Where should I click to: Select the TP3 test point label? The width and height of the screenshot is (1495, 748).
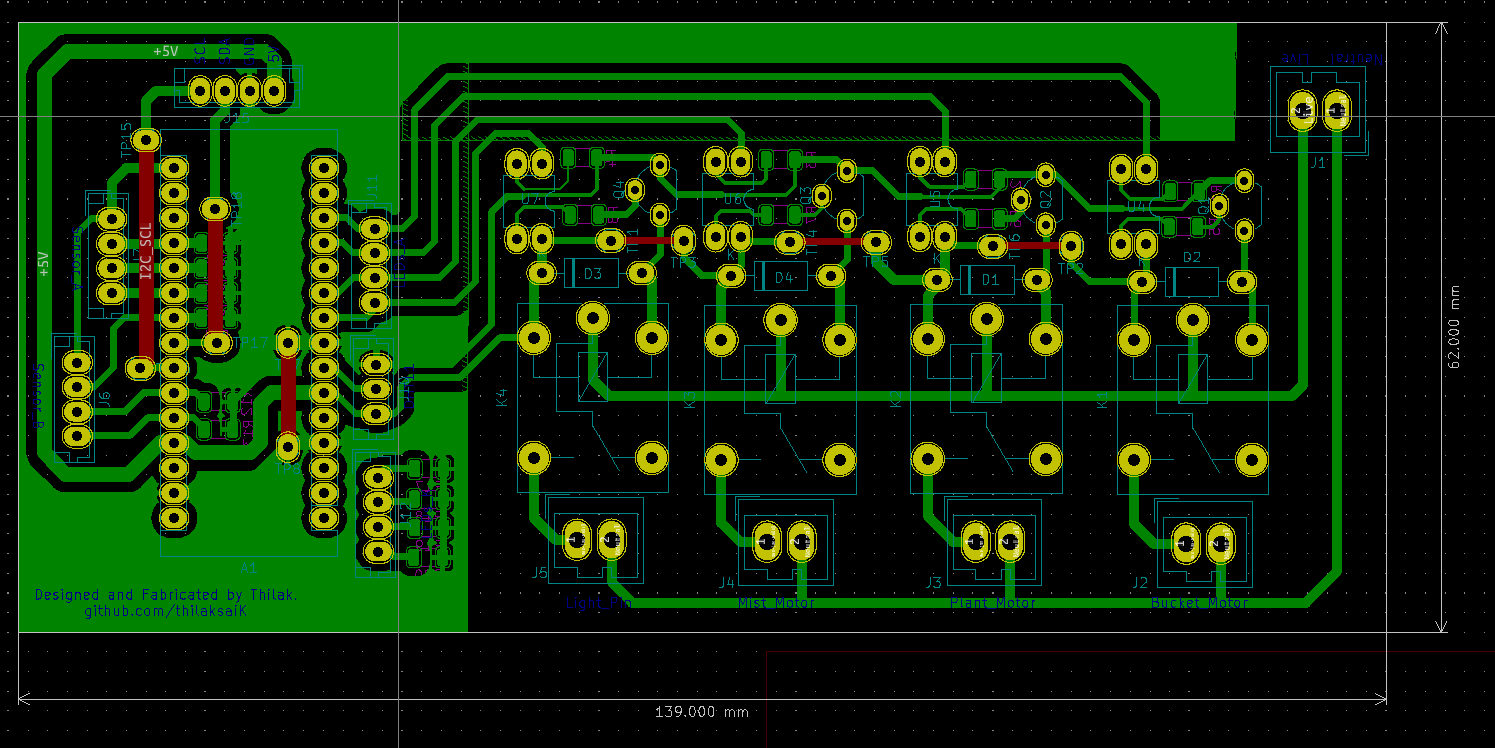pos(683,261)
